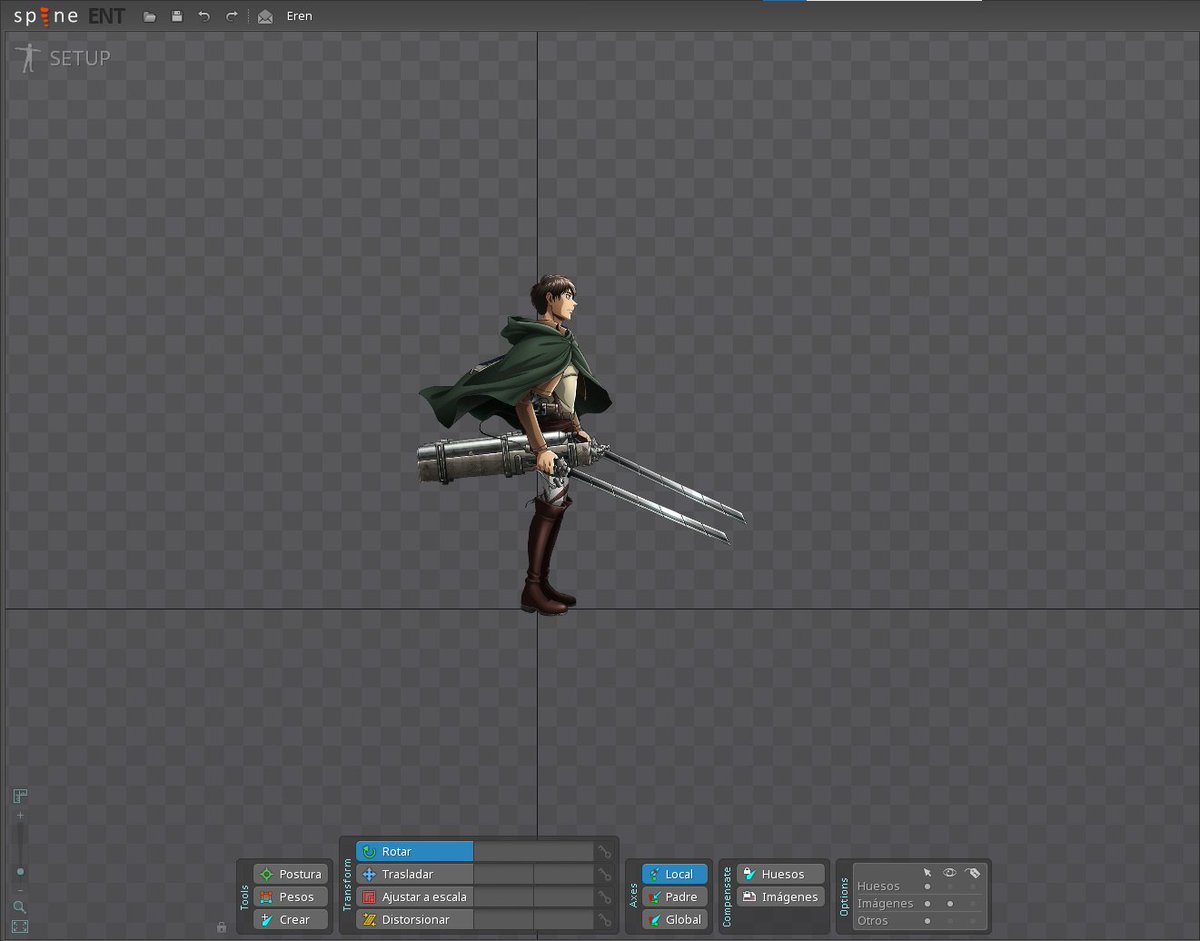Toggle selectability for Otros in Options
The height and width of the screenshot is (941, 1200).
pyautogui.click(x=927, y=921)
